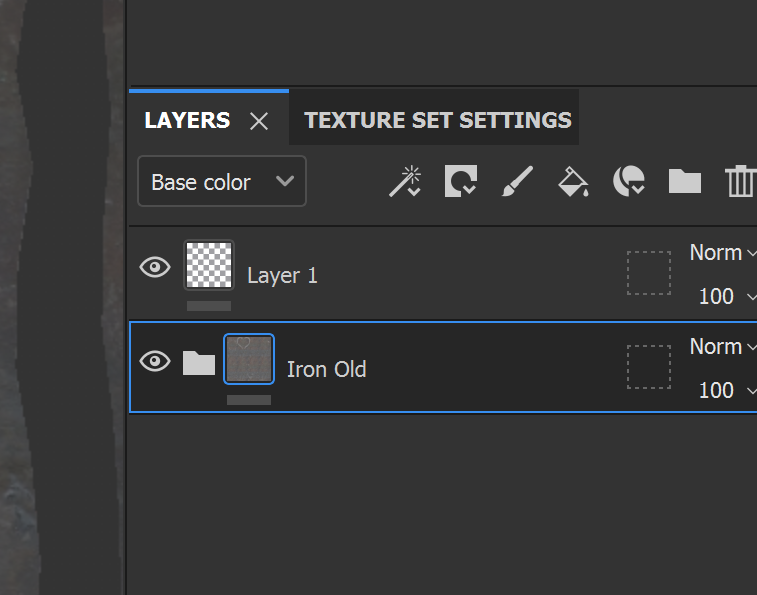Switch to the Texture Set Settings tab

[x=437, y=120]
